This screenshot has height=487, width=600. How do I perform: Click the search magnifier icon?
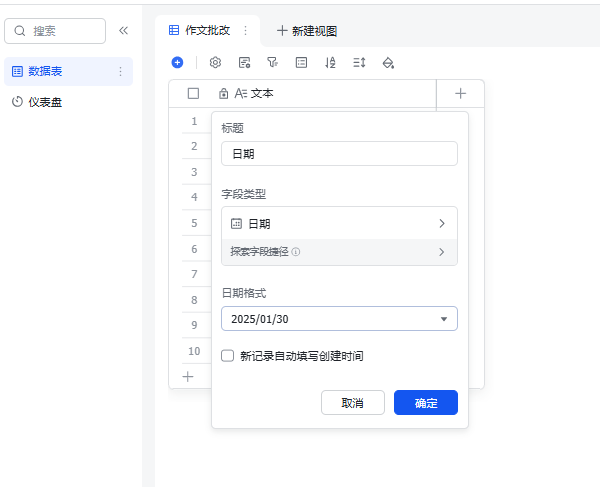click(20, 31)
